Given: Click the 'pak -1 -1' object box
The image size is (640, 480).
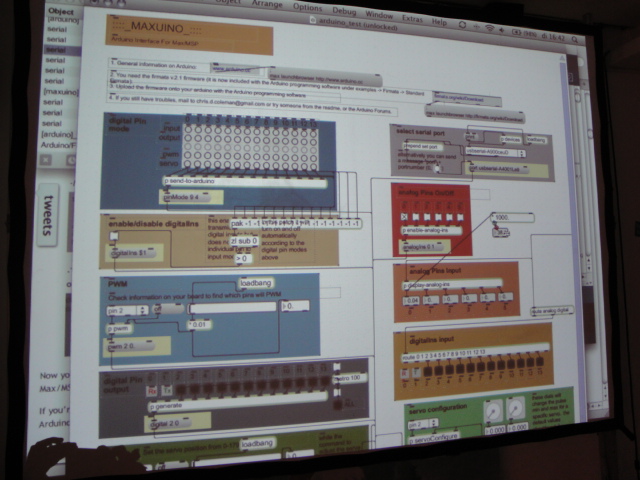Looking at the screenshot, I should pyautogui.click(x=247, y=223).
